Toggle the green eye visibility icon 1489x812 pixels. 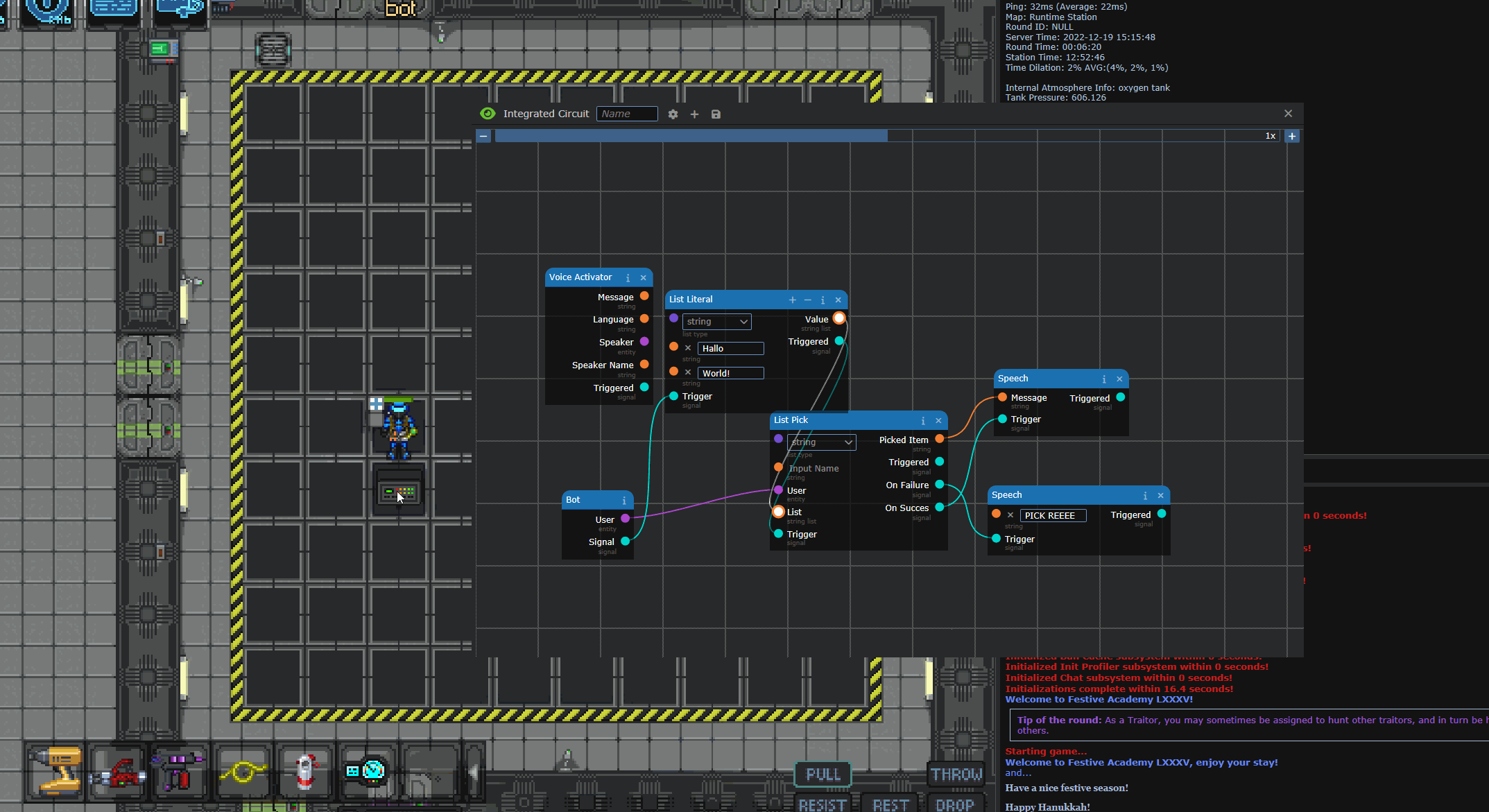(x=488, y=114)
